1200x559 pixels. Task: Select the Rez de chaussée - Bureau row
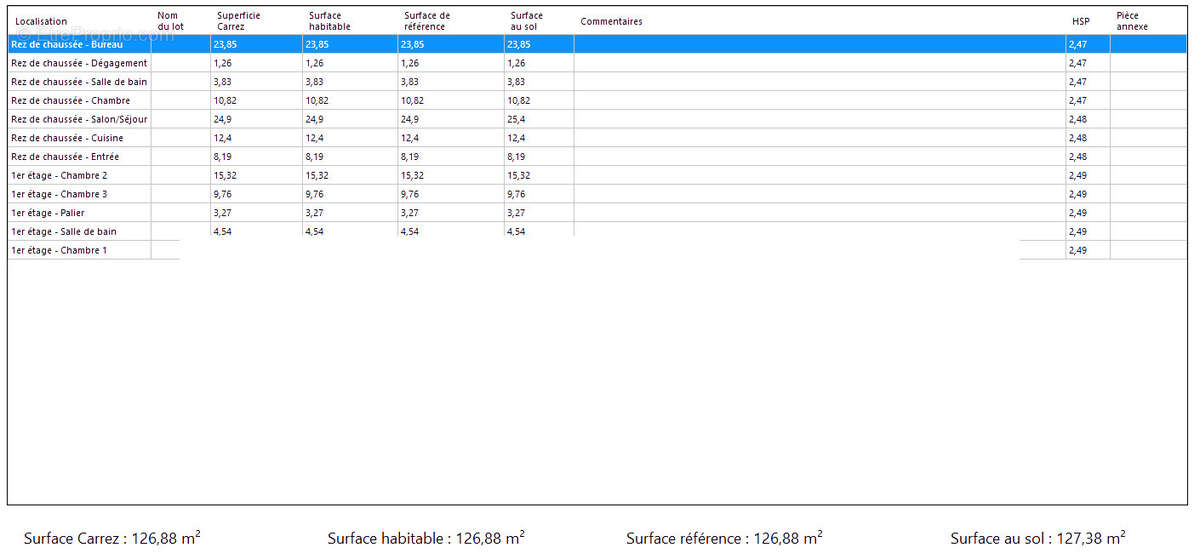pos(598,44)
